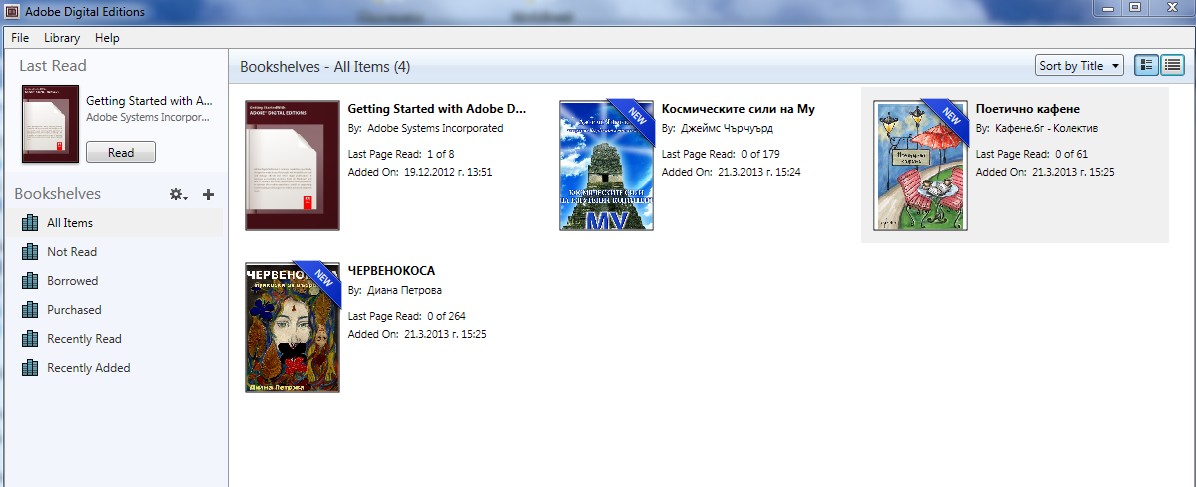This screenshot has width=1196, height=487.
Task: Click the Purchased bookshelf icon
Action: point(30,310)
